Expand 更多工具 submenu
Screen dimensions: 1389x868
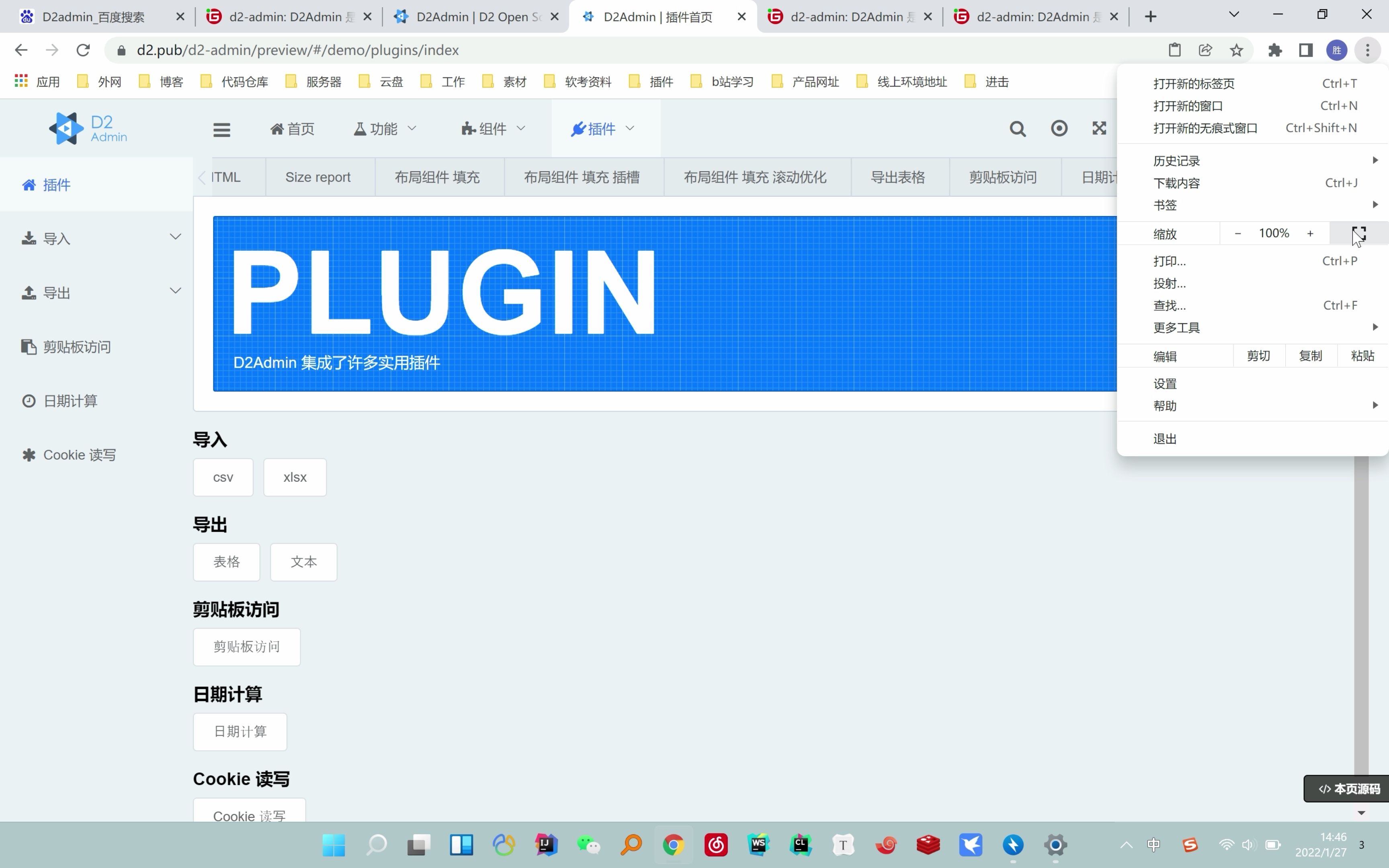[1252, 327]
